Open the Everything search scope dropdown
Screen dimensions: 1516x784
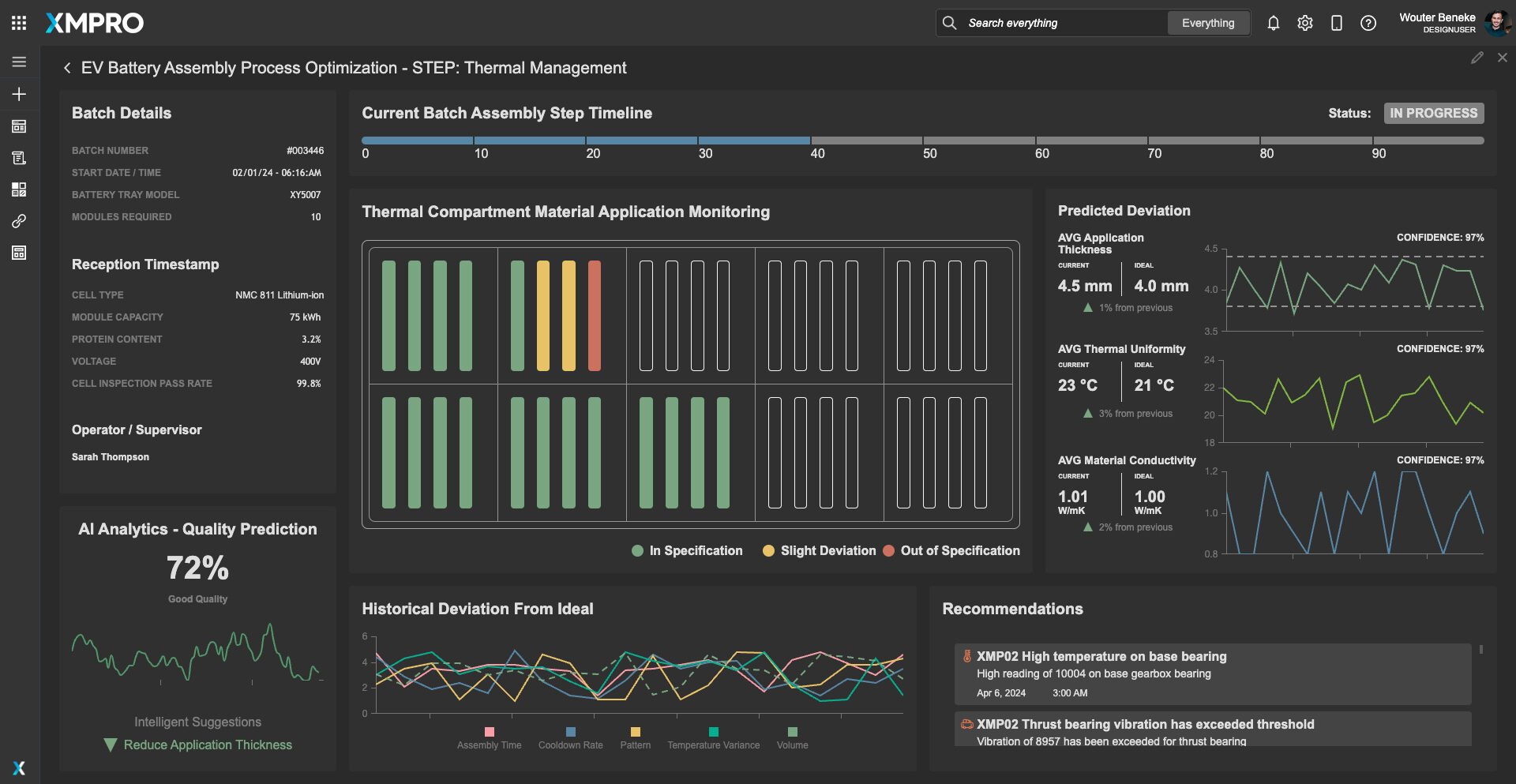tap(1207, 23)
